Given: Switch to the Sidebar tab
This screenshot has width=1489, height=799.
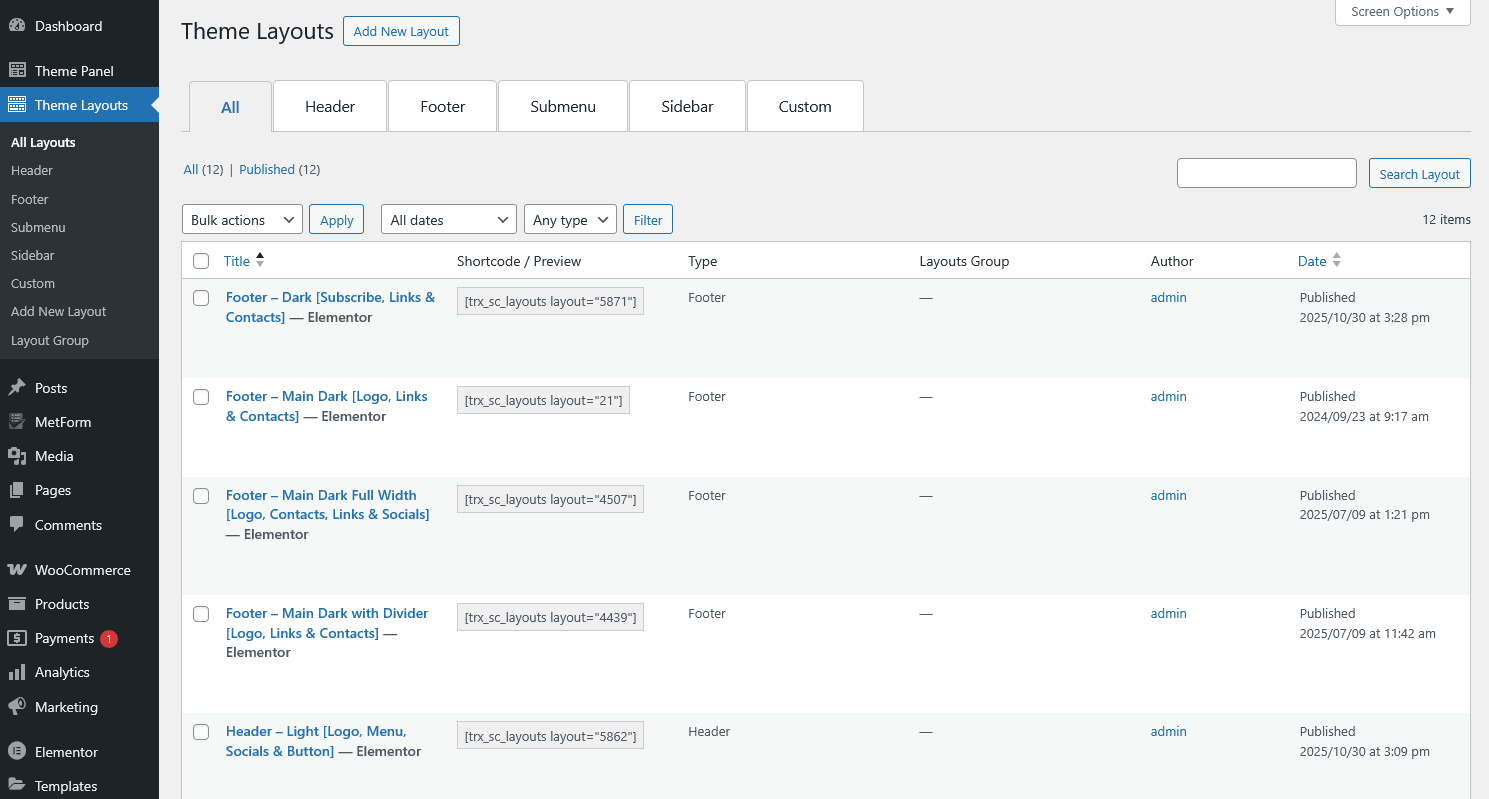Looking at the screenshot, I should (x=687, y=107).
